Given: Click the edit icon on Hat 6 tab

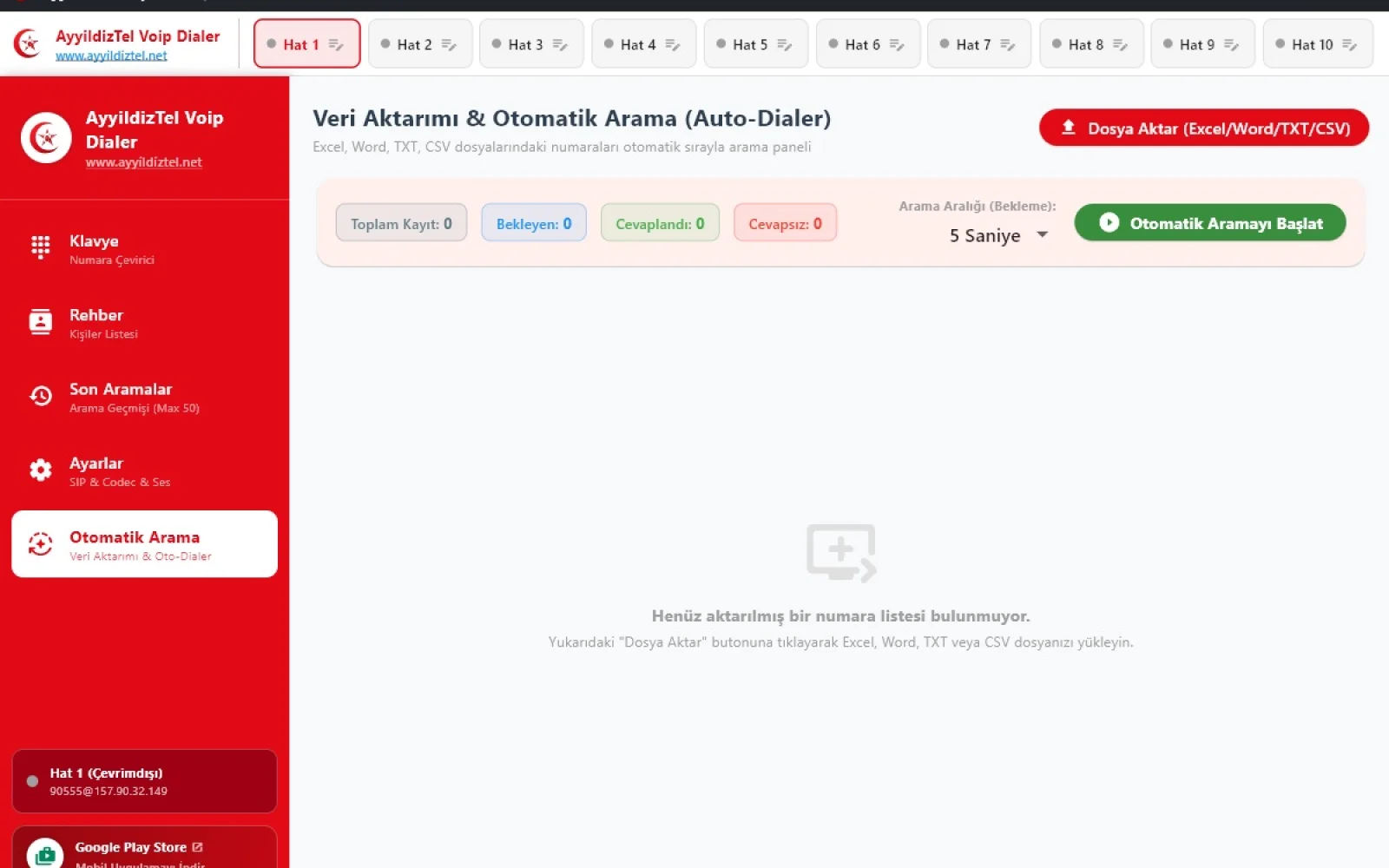Looking at the screenshot, I should coord(897,45).
